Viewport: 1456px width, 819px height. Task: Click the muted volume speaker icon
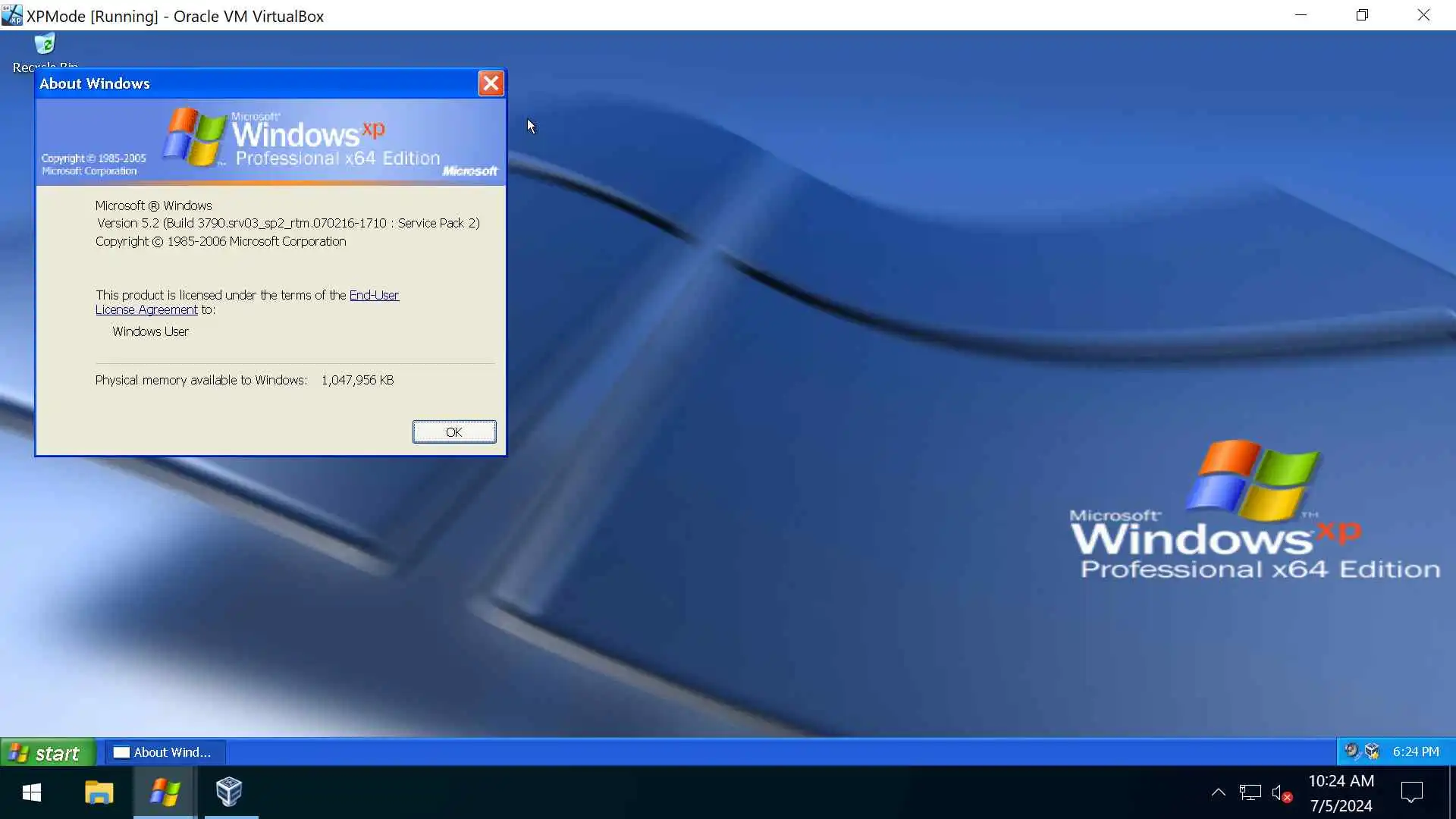tap(1281, 793)
